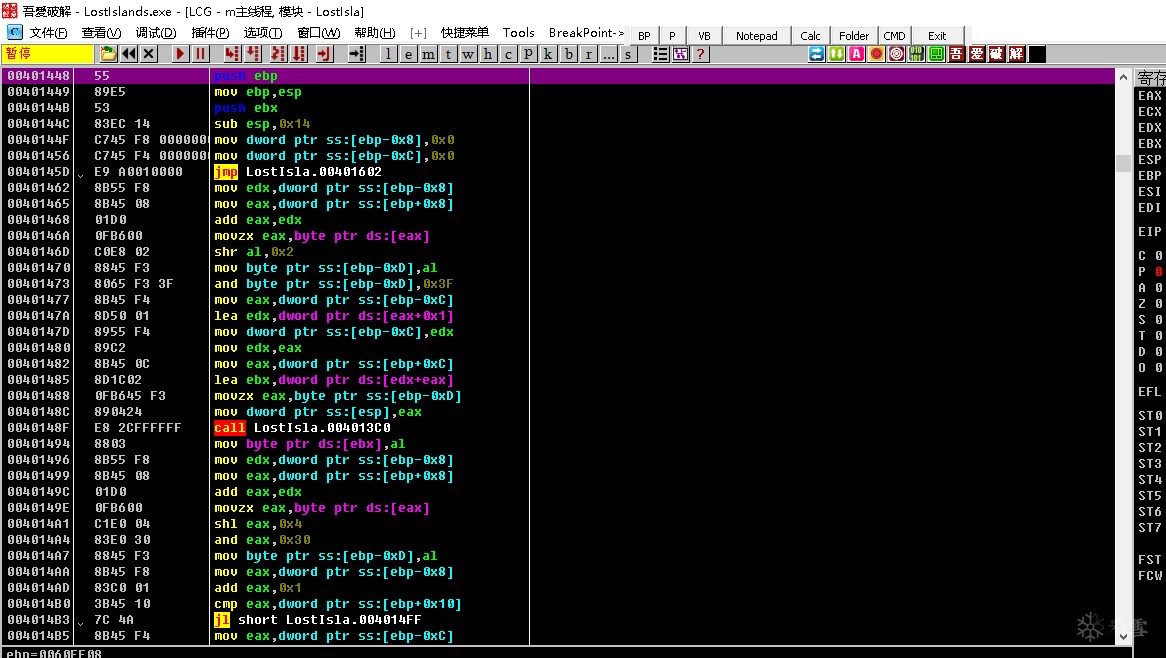Click the Trace Into toolbar icon

pos(278,54)
